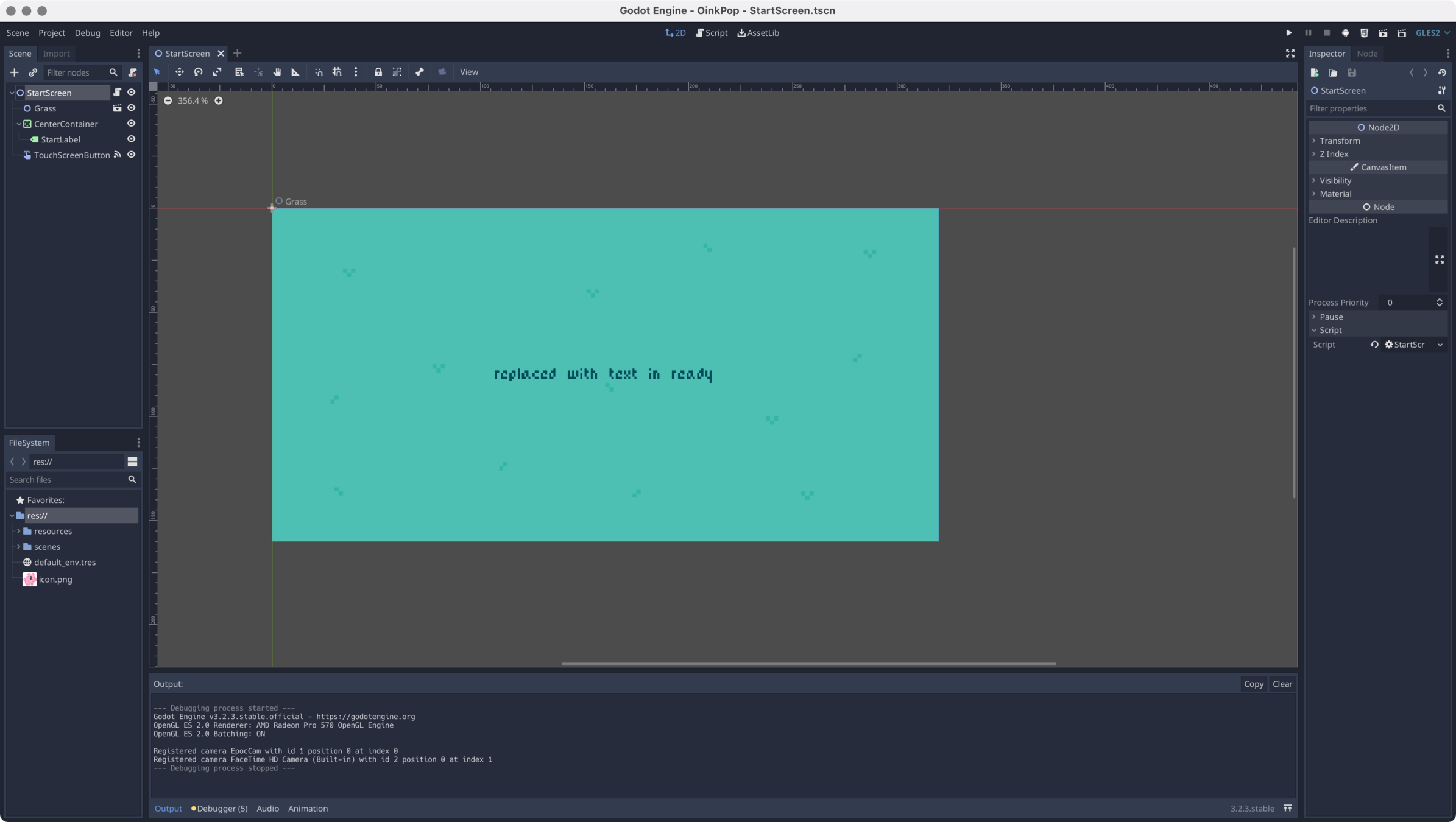Open the Debug menu
Screen dimensions: 1456x822
[x=87, y=33]
